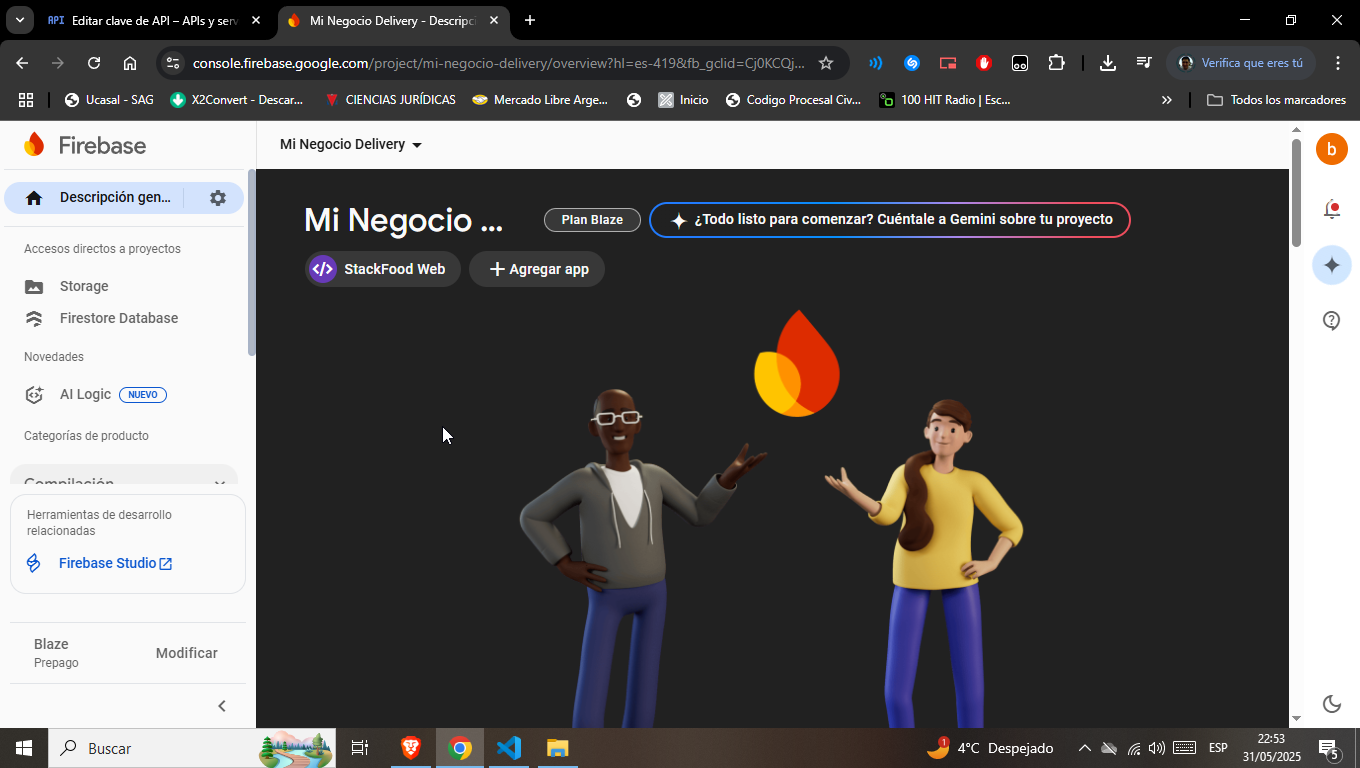Collapse the sidebar navigation panel

(222, 706)
